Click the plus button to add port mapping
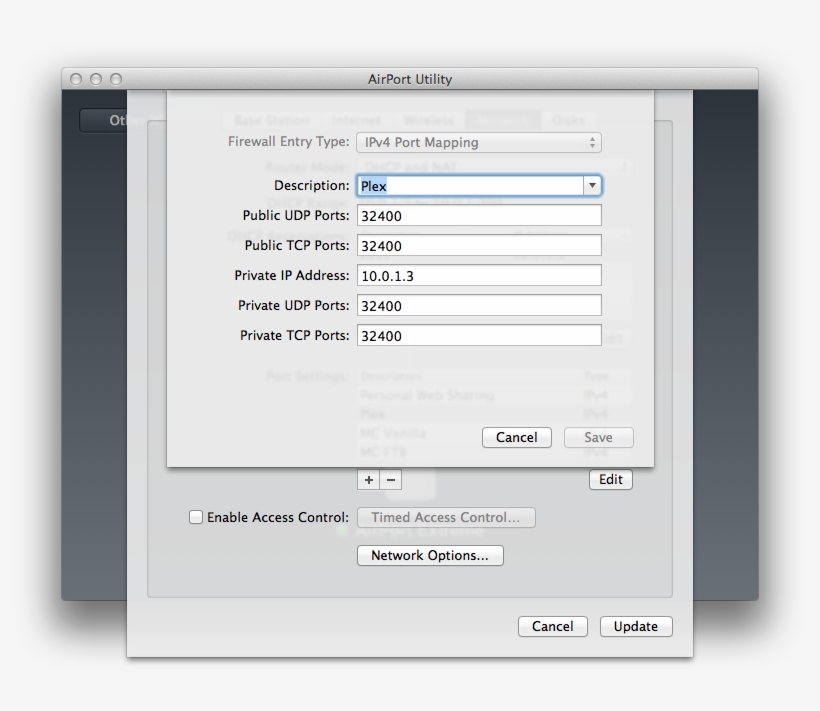This screenshot has width=820, height=711. point(369,480)
